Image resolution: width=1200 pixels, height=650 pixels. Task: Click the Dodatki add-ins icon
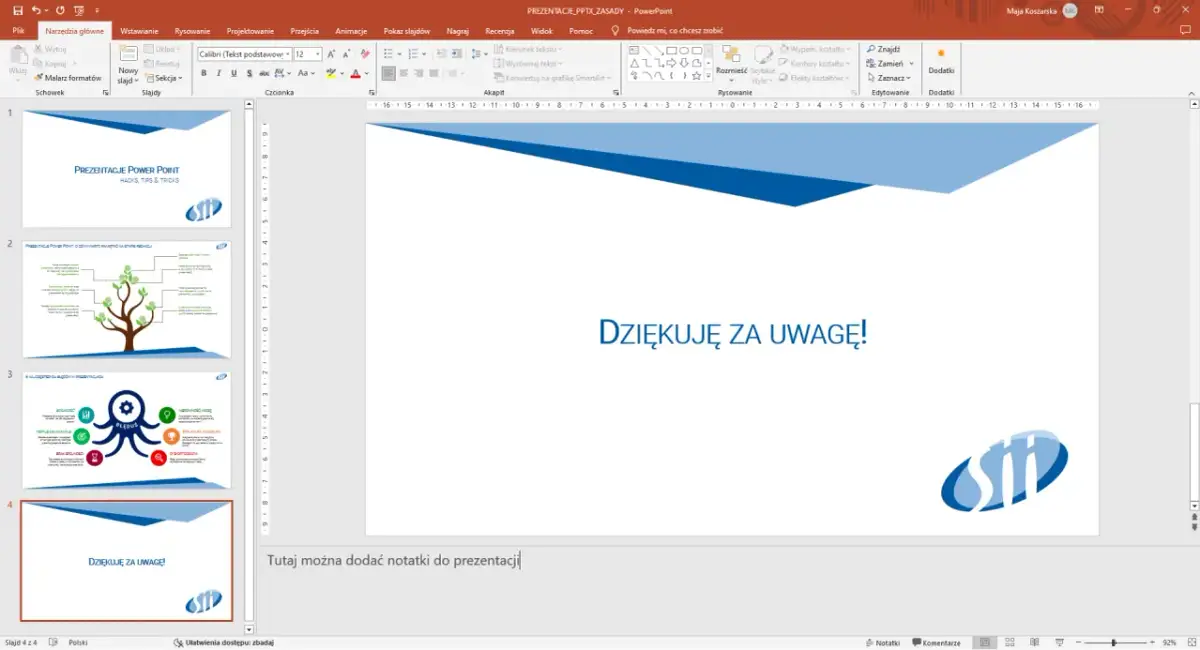940,60
